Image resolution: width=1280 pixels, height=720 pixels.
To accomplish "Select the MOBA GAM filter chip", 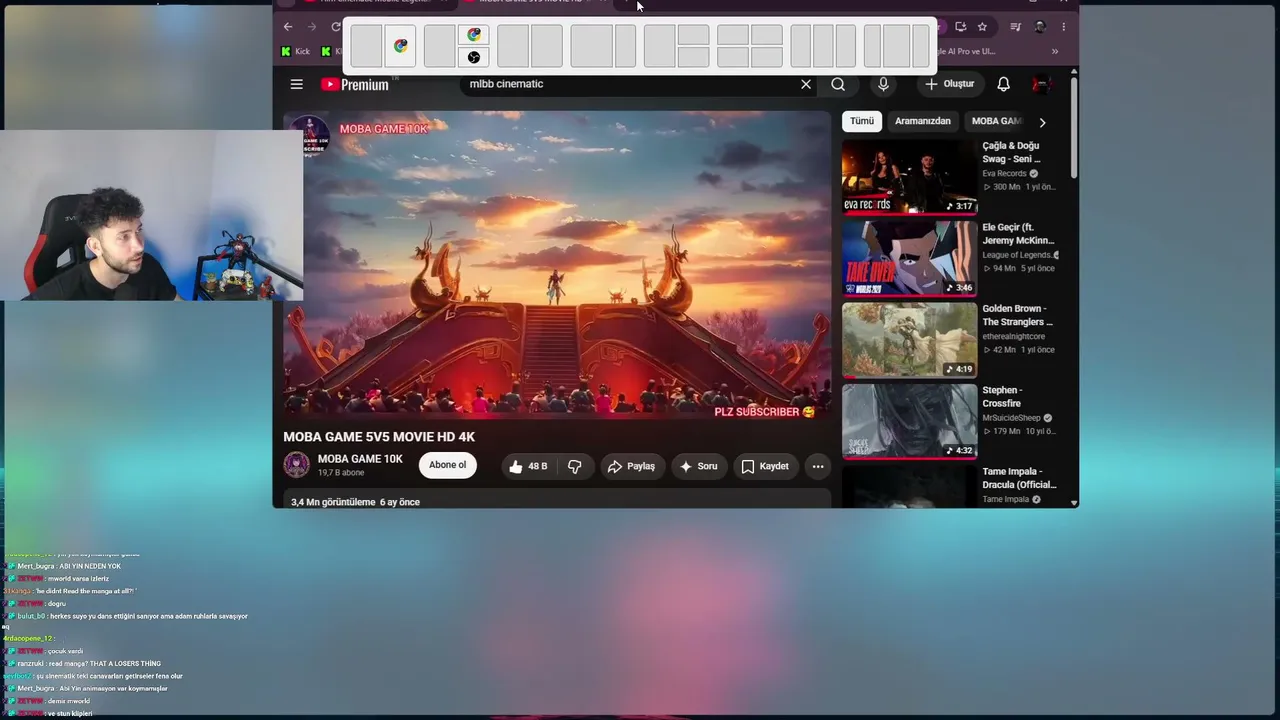I will click(996, 121).
